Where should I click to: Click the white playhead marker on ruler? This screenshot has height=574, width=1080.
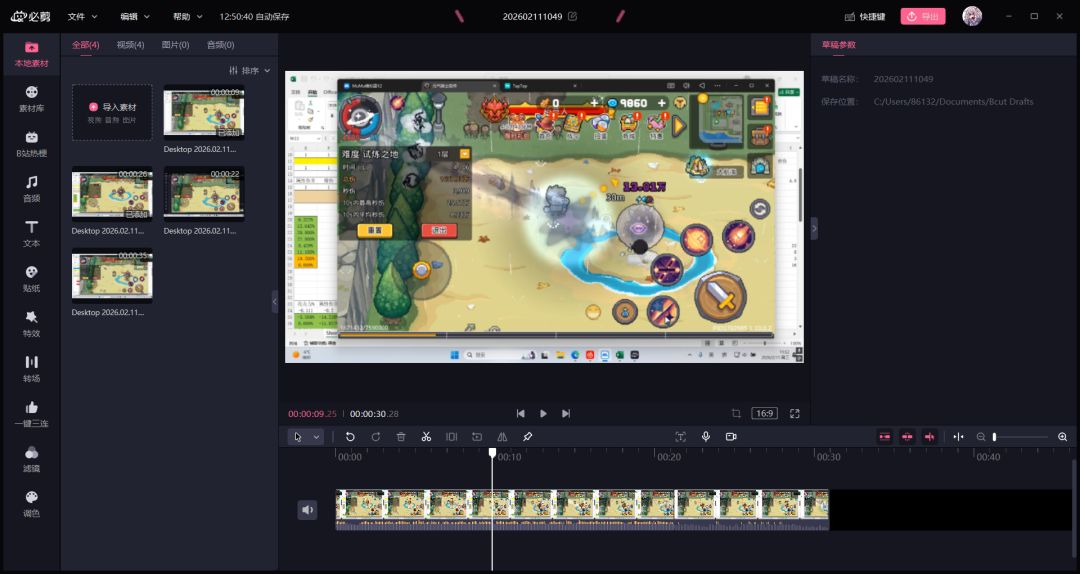492,453
